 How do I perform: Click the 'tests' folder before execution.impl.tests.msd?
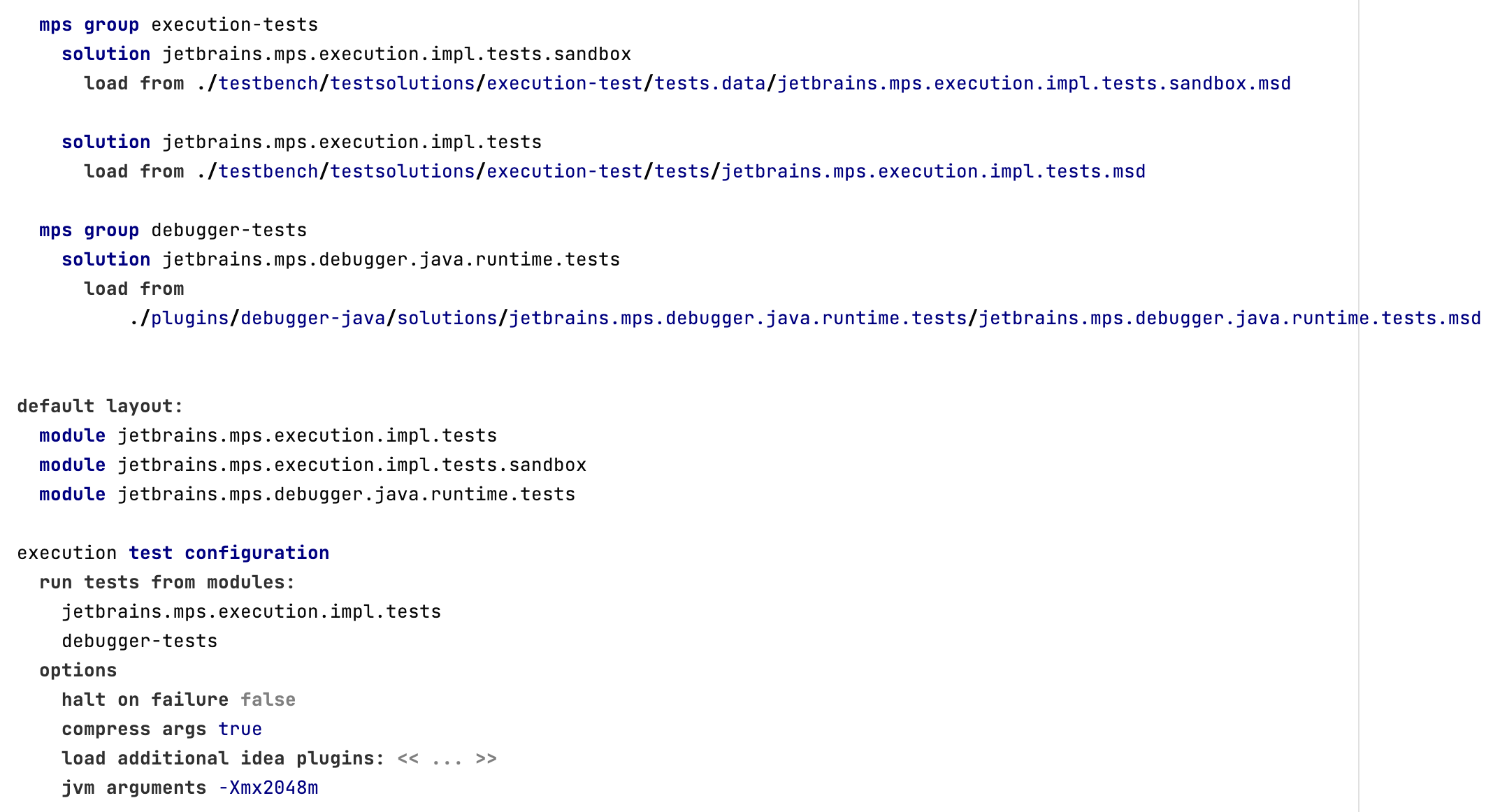tap(681, 172)
